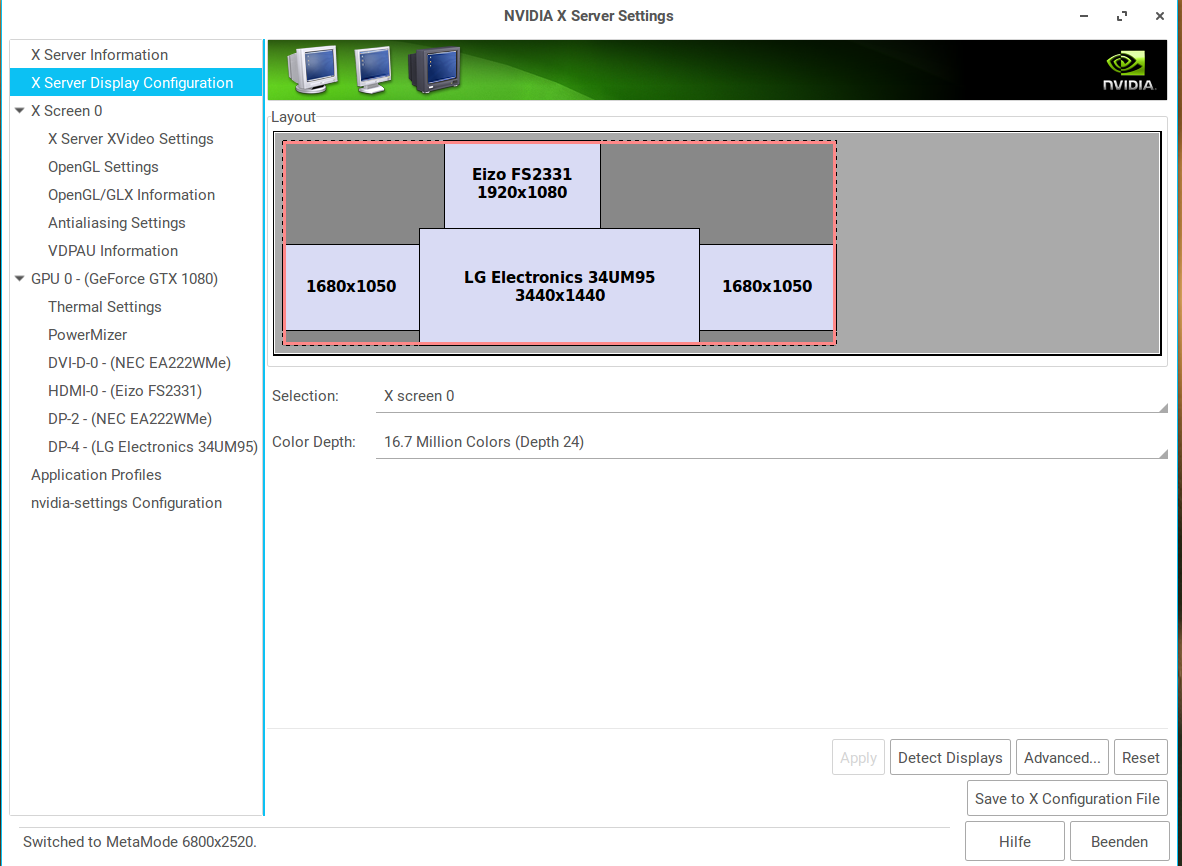
Task: Collapse the GPU 0 GeForce GTX 1080 node
Action: pos(20,279)
